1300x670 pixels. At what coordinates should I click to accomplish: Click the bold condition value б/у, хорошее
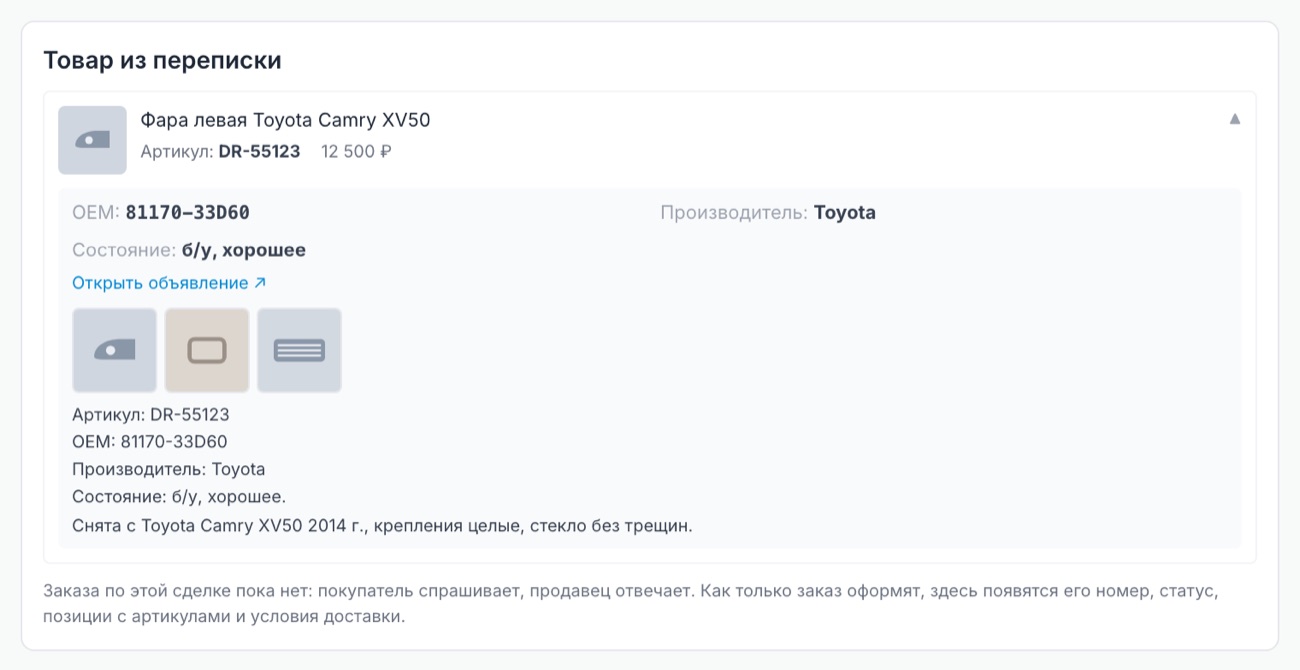[x=243, y=250]
